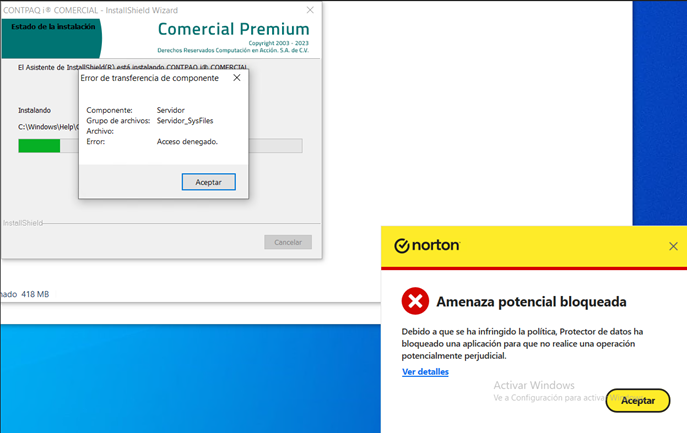Close the CONTPAQ i COMERCIAL InstallShield window
The width and height of the screenshot is (687, 433).
(x=310, y=10)
